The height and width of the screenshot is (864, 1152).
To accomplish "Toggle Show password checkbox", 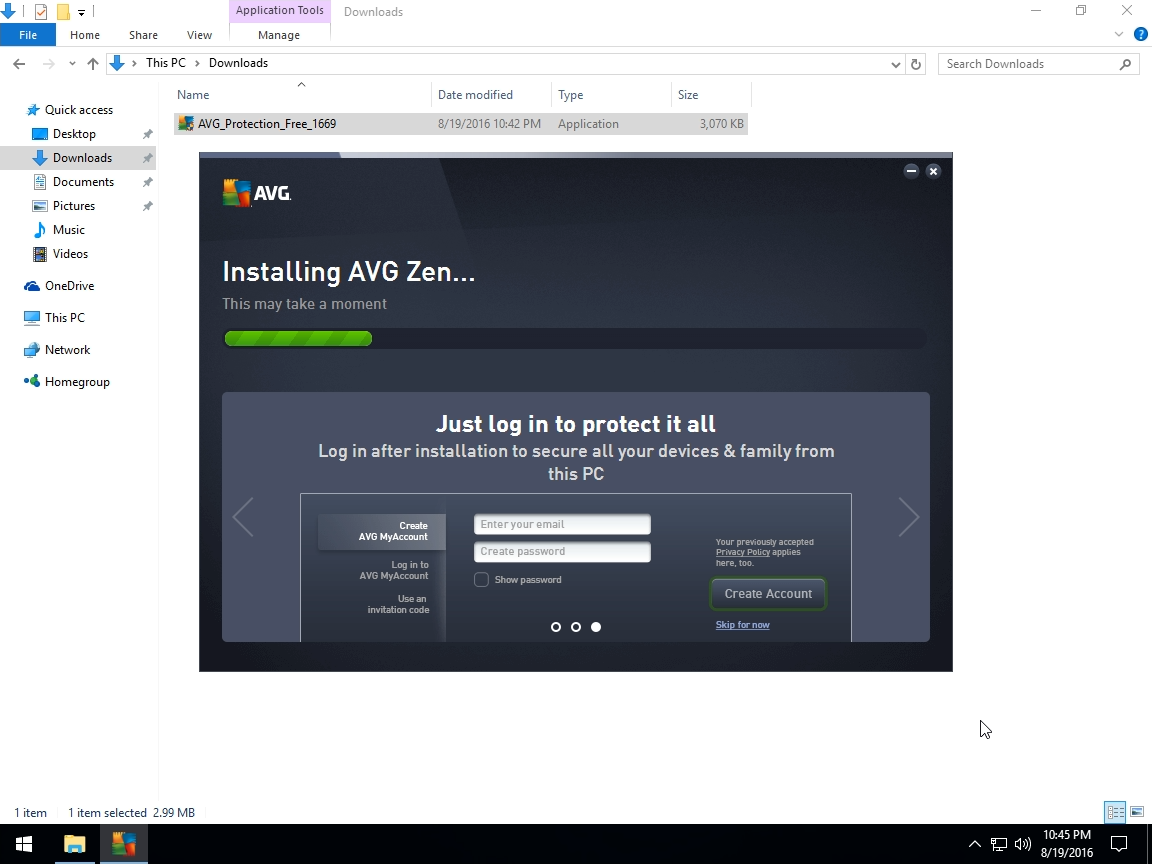I will (481, 580).
